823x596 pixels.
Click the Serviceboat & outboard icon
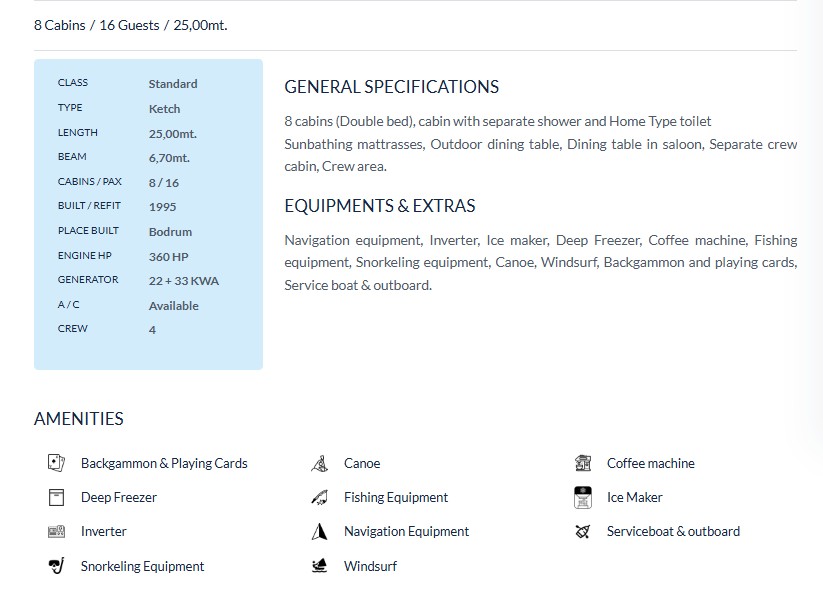point(583,531)
